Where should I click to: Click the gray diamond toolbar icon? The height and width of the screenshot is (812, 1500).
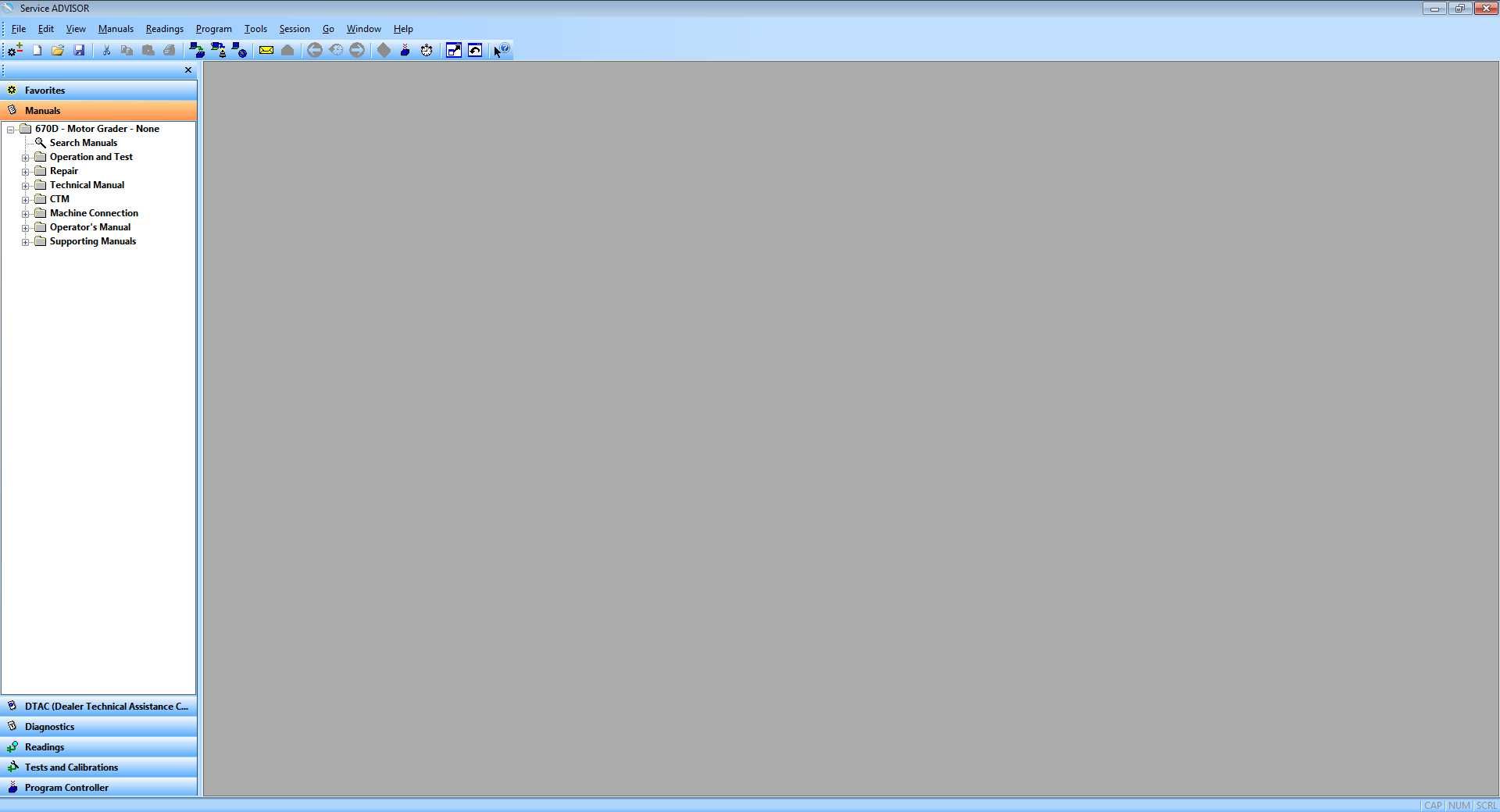coord(384,50)
